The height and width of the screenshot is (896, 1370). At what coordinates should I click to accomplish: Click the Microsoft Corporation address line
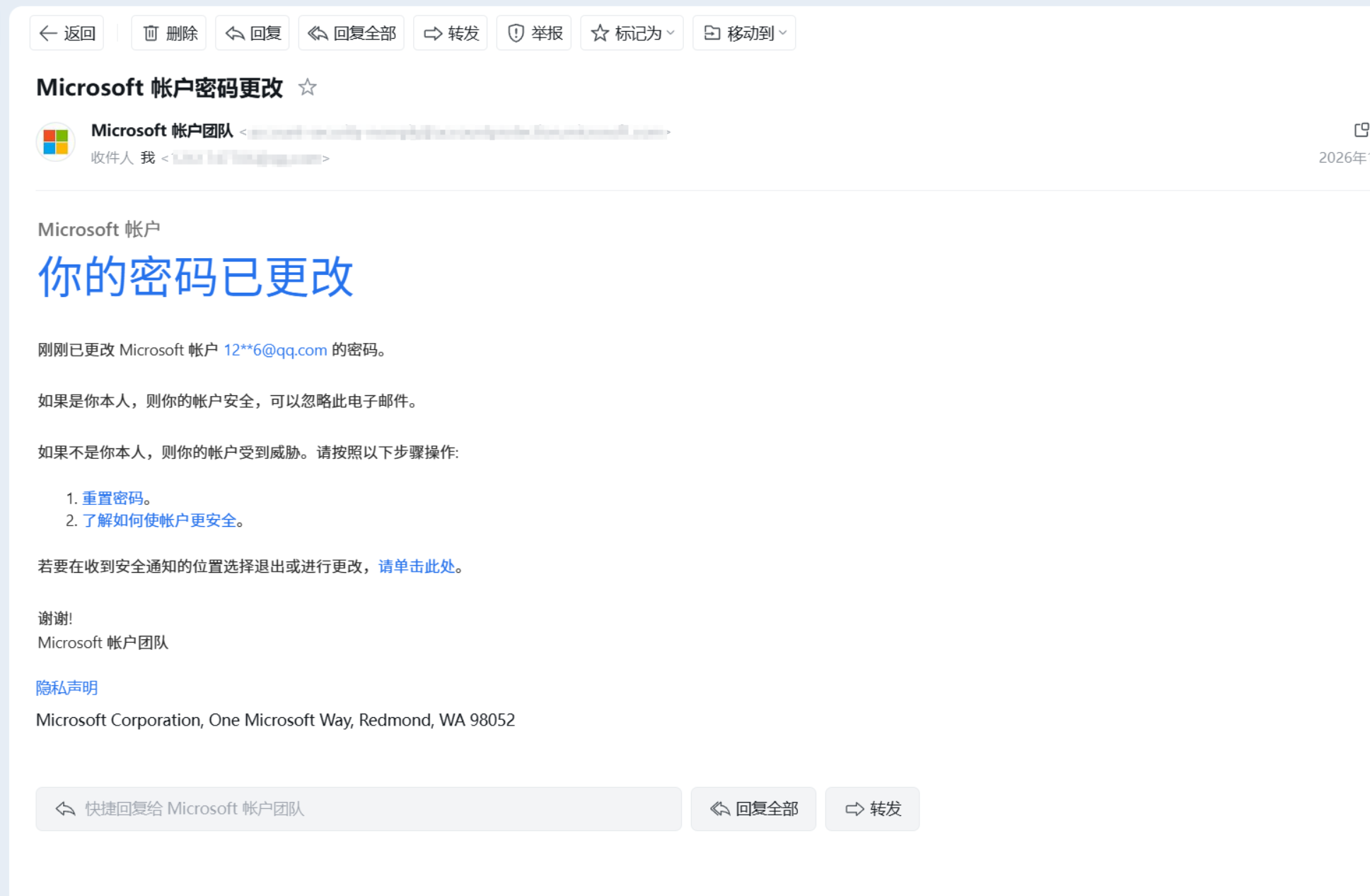275,720
